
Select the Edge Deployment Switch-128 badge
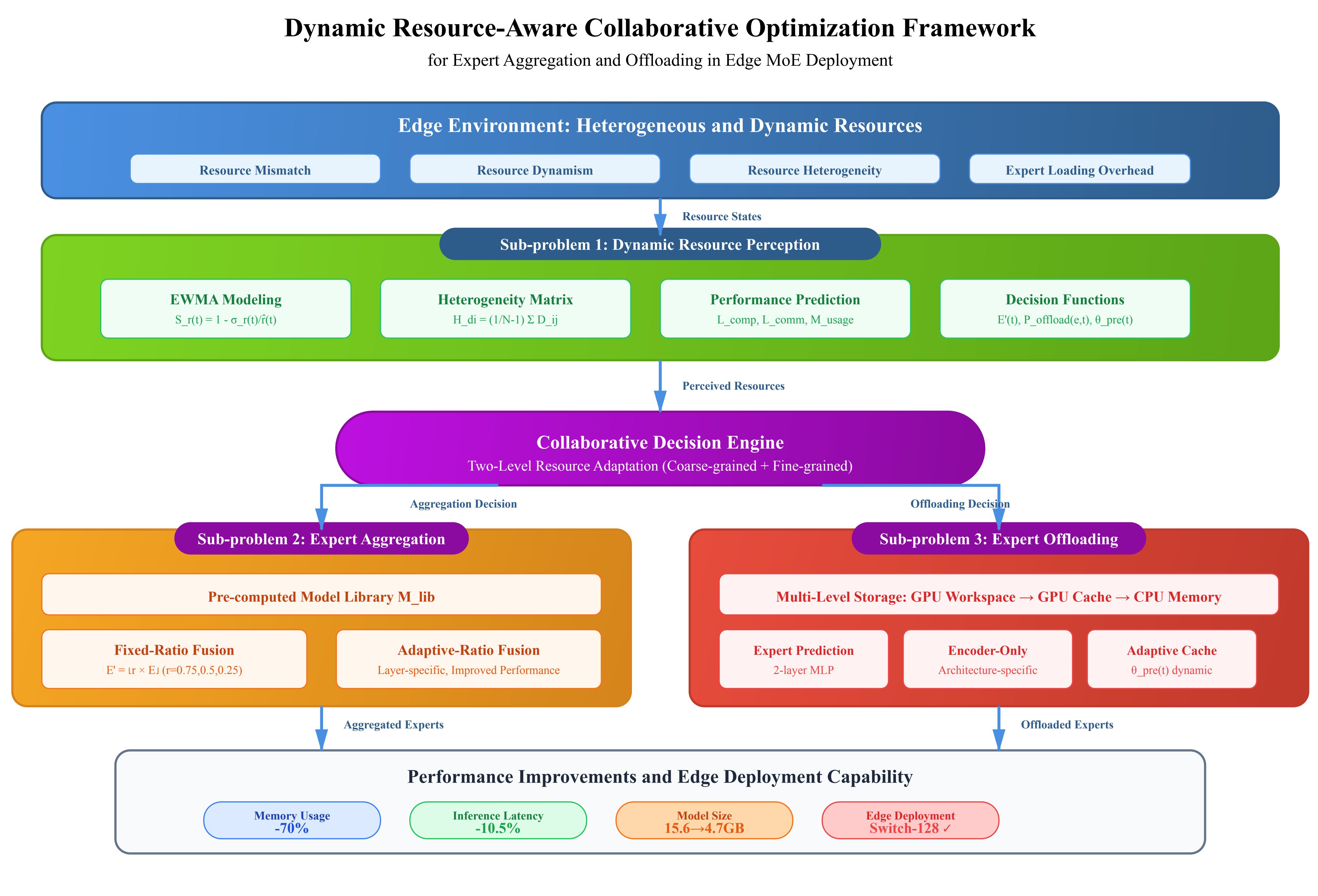(910, 820)
